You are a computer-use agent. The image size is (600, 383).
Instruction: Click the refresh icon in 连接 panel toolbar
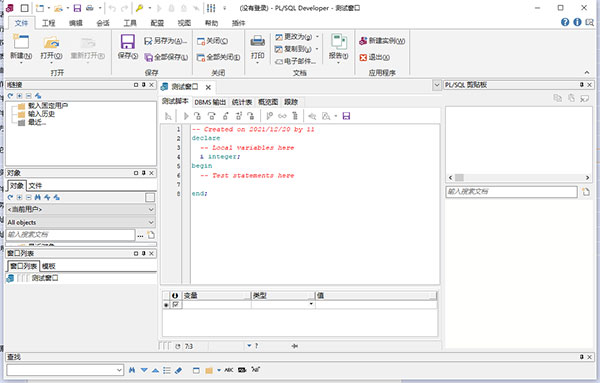click(10, 96)
